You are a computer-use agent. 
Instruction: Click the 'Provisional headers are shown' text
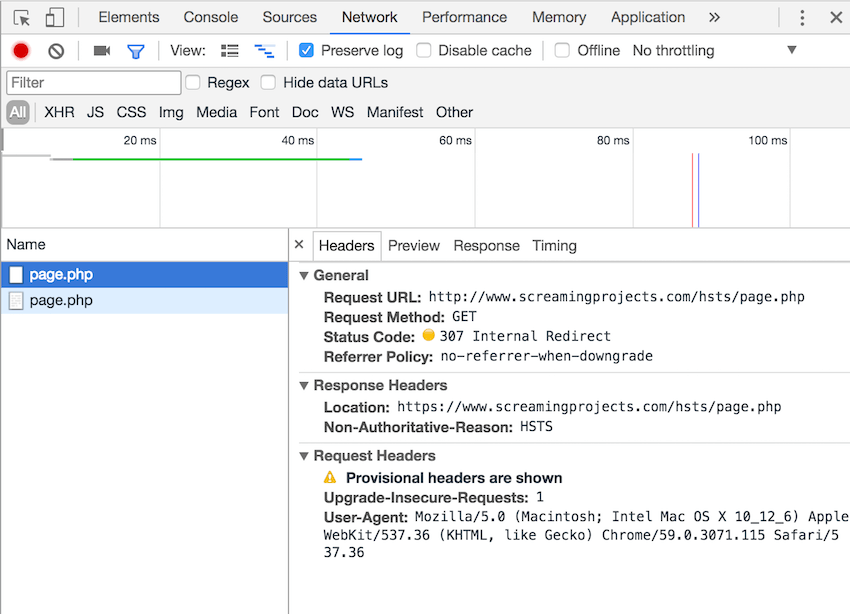click(x=454, y=478)
